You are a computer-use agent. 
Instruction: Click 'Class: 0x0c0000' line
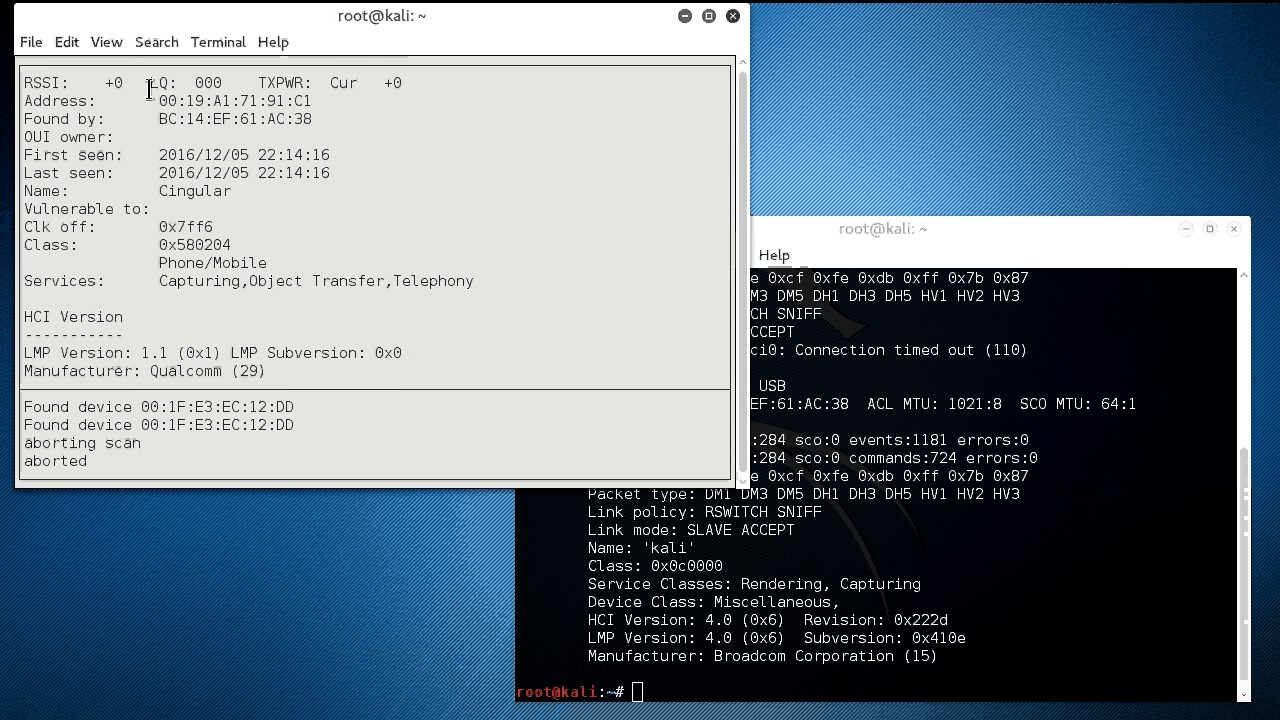[655, 566]
